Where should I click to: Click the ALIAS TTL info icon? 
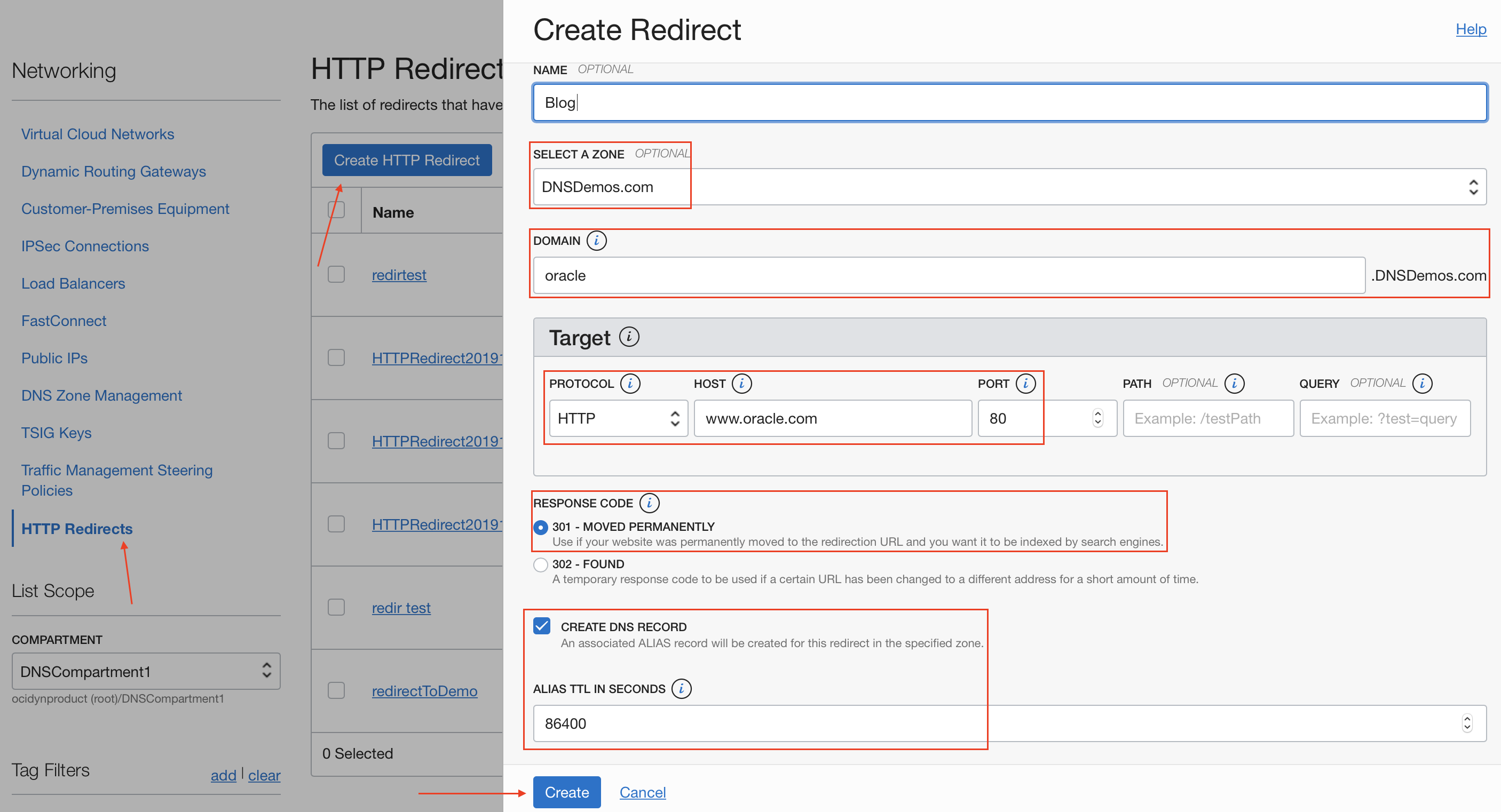coord(681,689)
